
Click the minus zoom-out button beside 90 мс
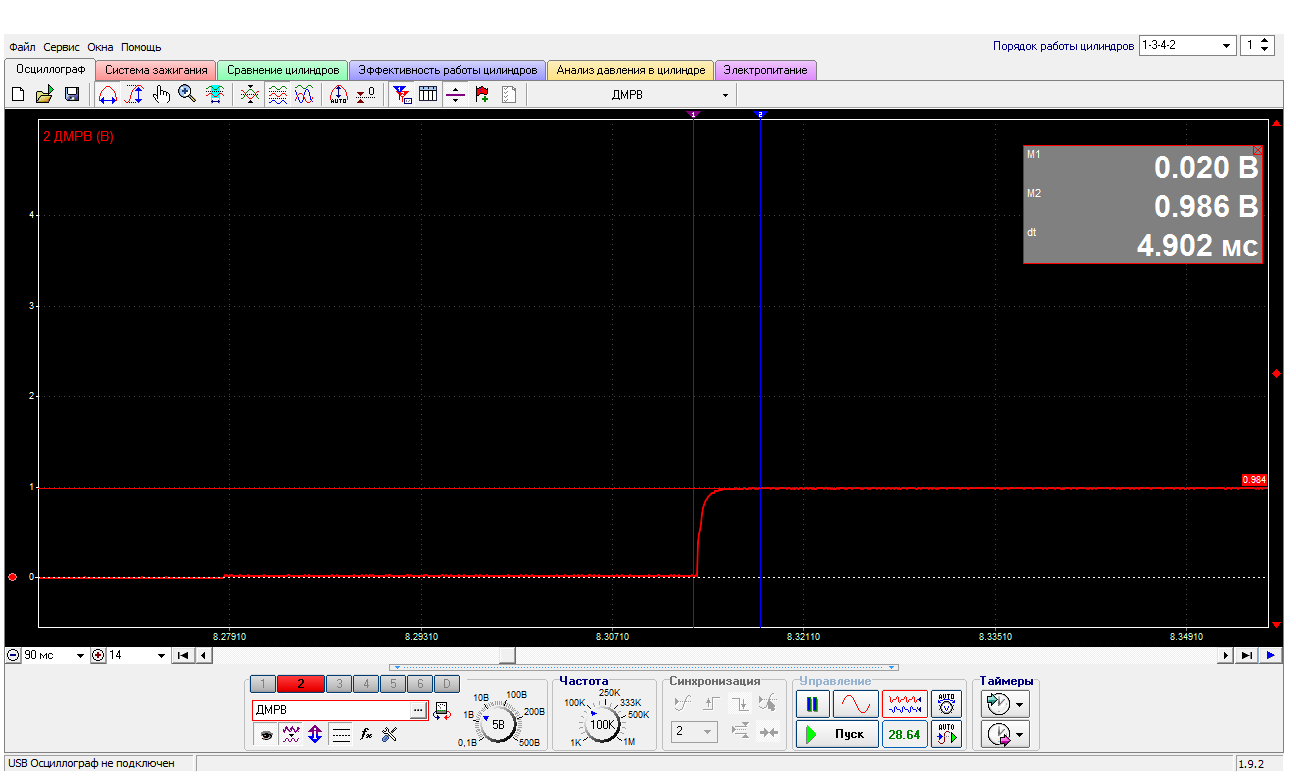pyautogui.click(x=13, y=655)
